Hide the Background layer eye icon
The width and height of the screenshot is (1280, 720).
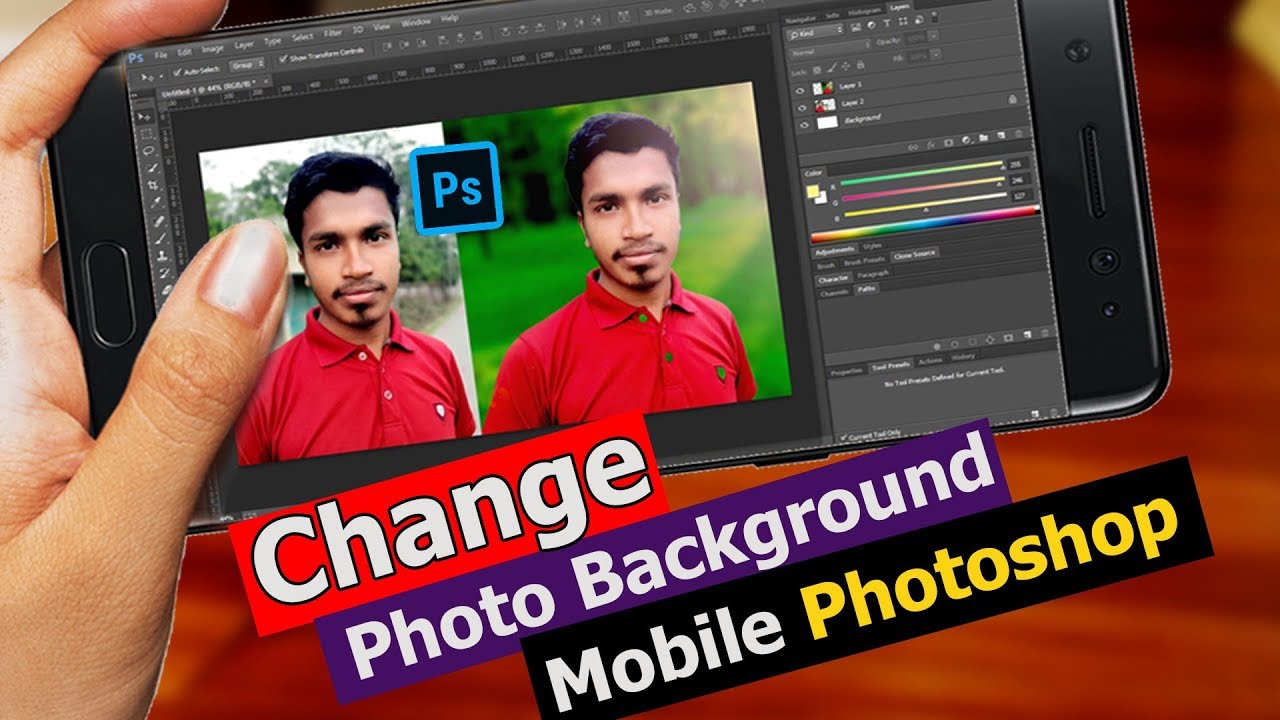click(x=804, y=125)
